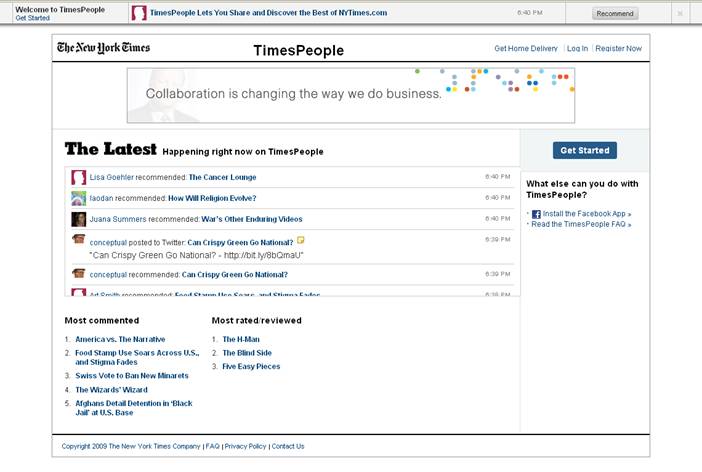Click the TimesPeople page title

click(x=299, y=51)
